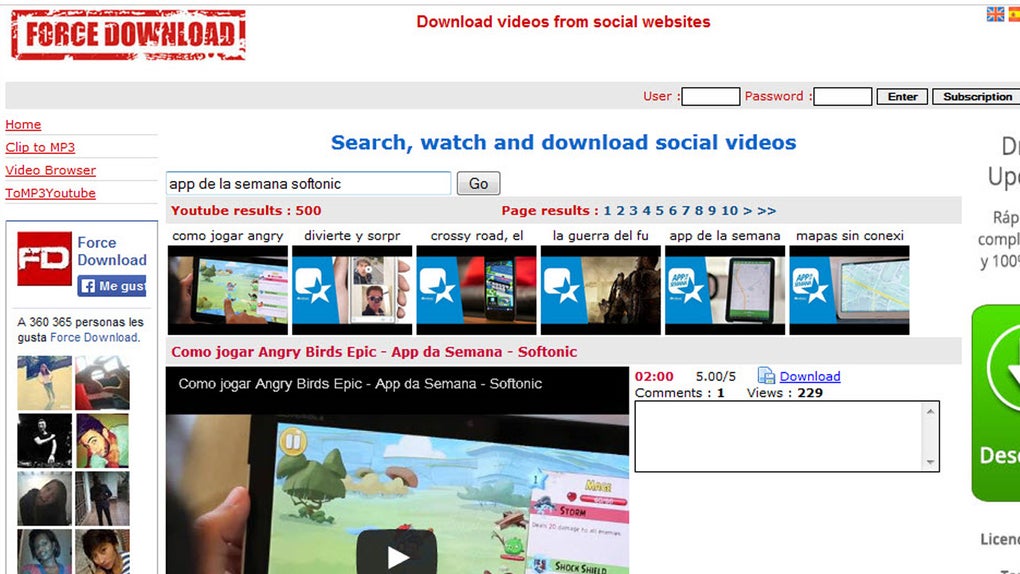Click the Go search button
This screenshot has height=574, width=1020.
[478, 184]
